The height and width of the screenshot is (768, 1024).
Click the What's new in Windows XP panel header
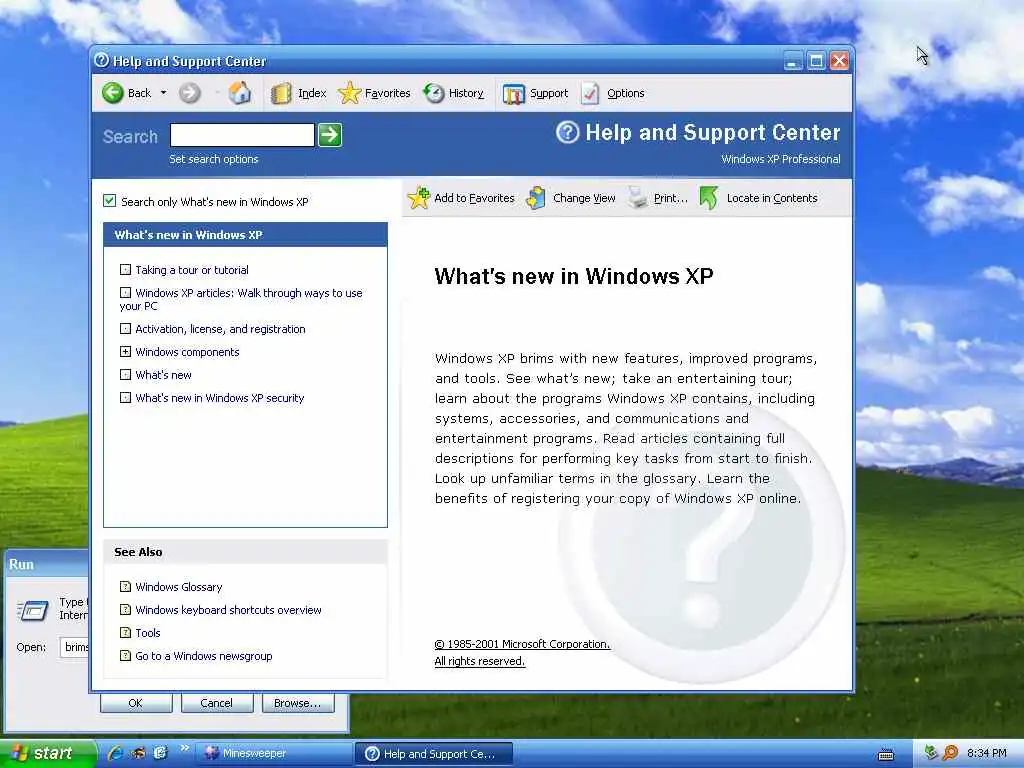pos(246,234)
